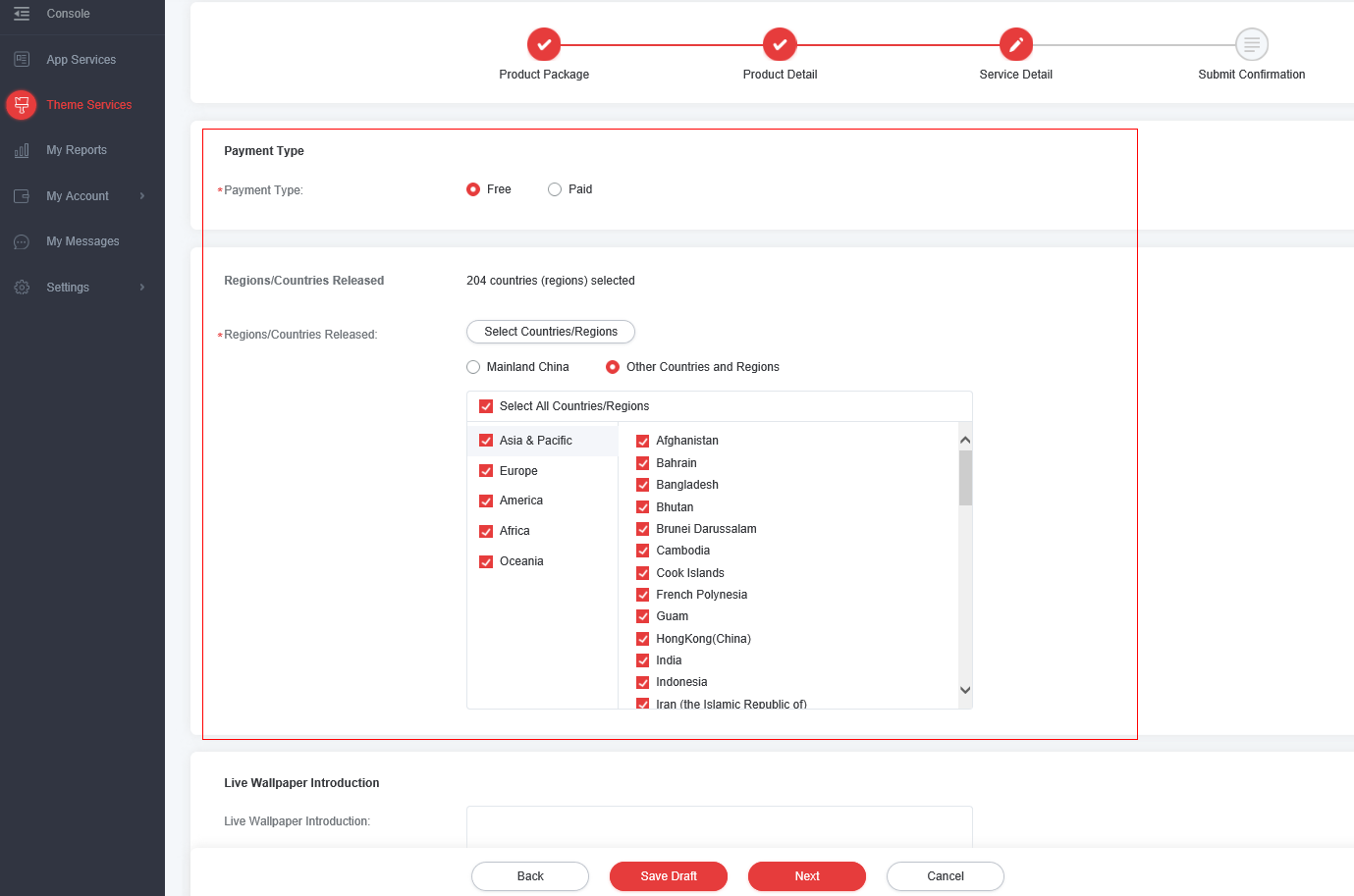Click the Theme Services paint roller icon

point(22,105)
